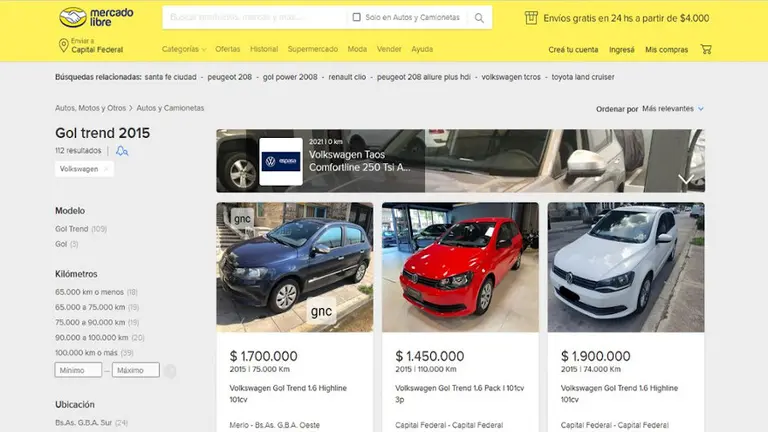The height and width of the screenshot is (432, 768).
Task: Open blue Gol Trend gnc car photo
Action: pyautogui.click(x=295, y=267)
